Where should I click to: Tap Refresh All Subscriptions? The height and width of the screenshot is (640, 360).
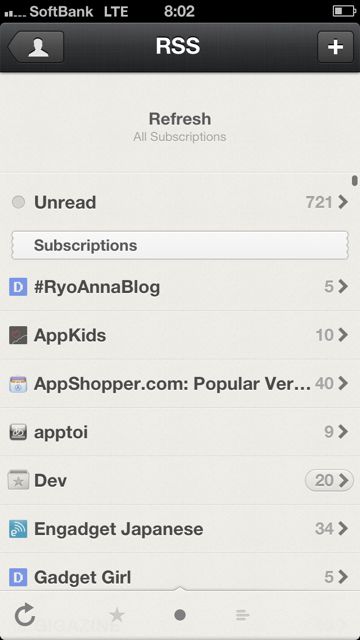click(x=180, y=126)
